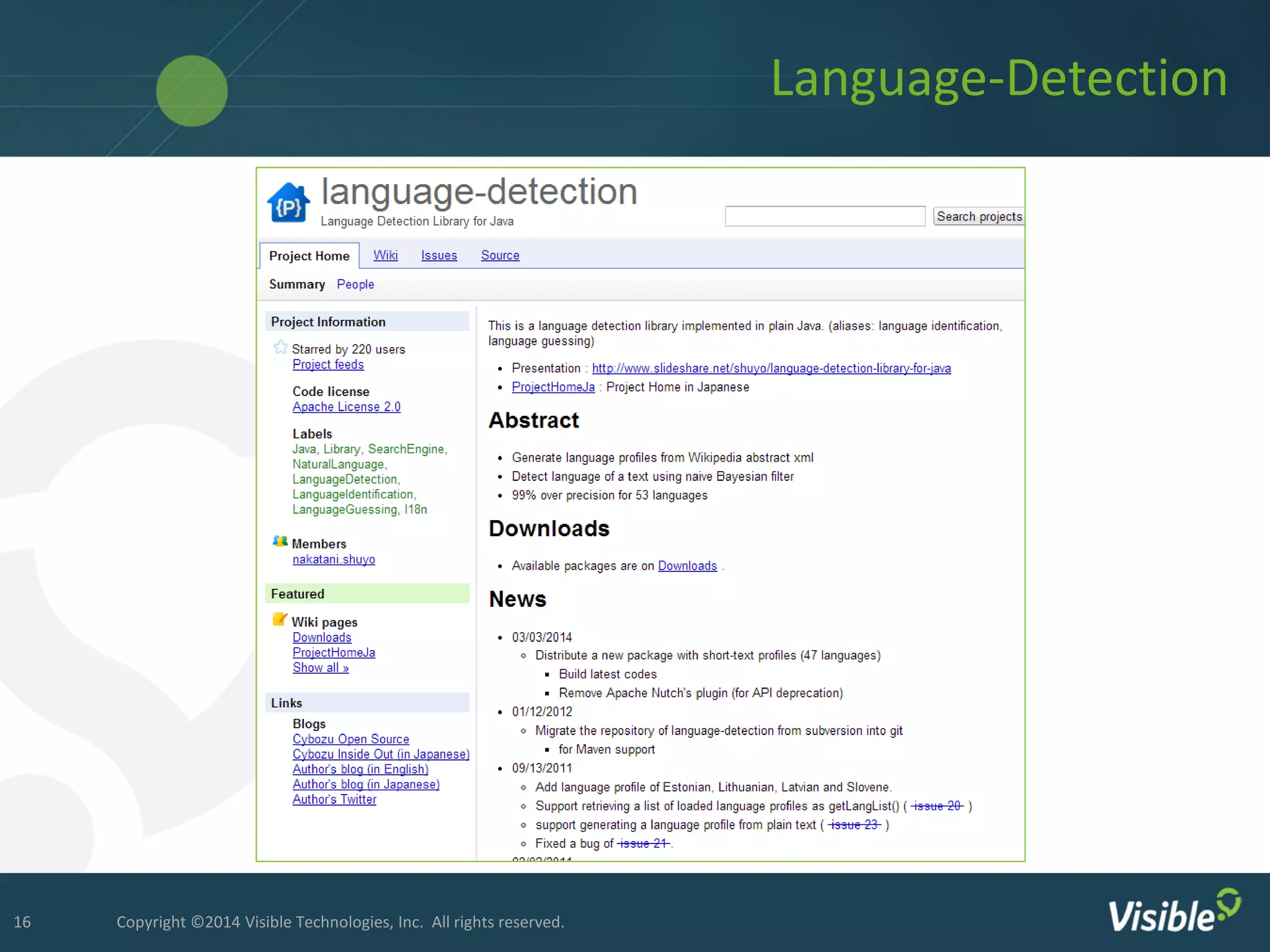Viewport: 1270px width, 952px height.
Task: Open Cybozu Inside Out (in Japanese) link
Action: [x=381, y=754]
